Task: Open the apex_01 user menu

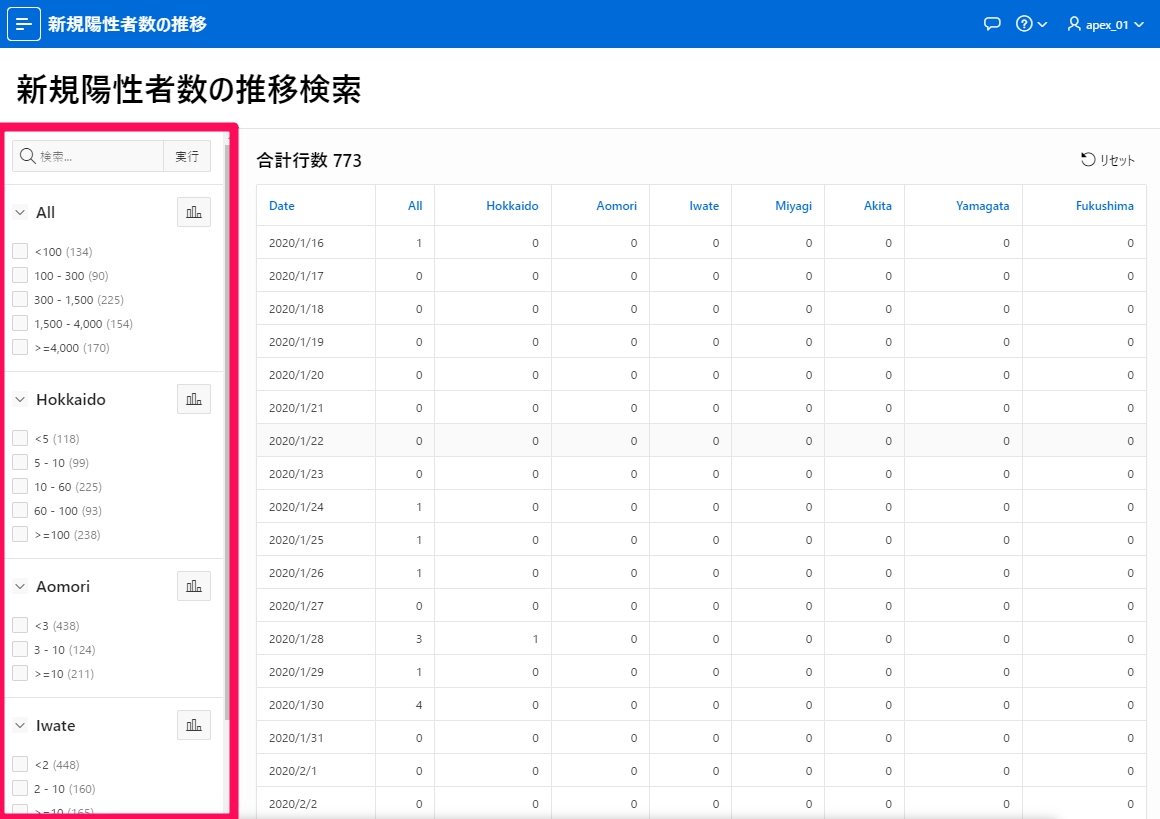Action: (1105, 24)
